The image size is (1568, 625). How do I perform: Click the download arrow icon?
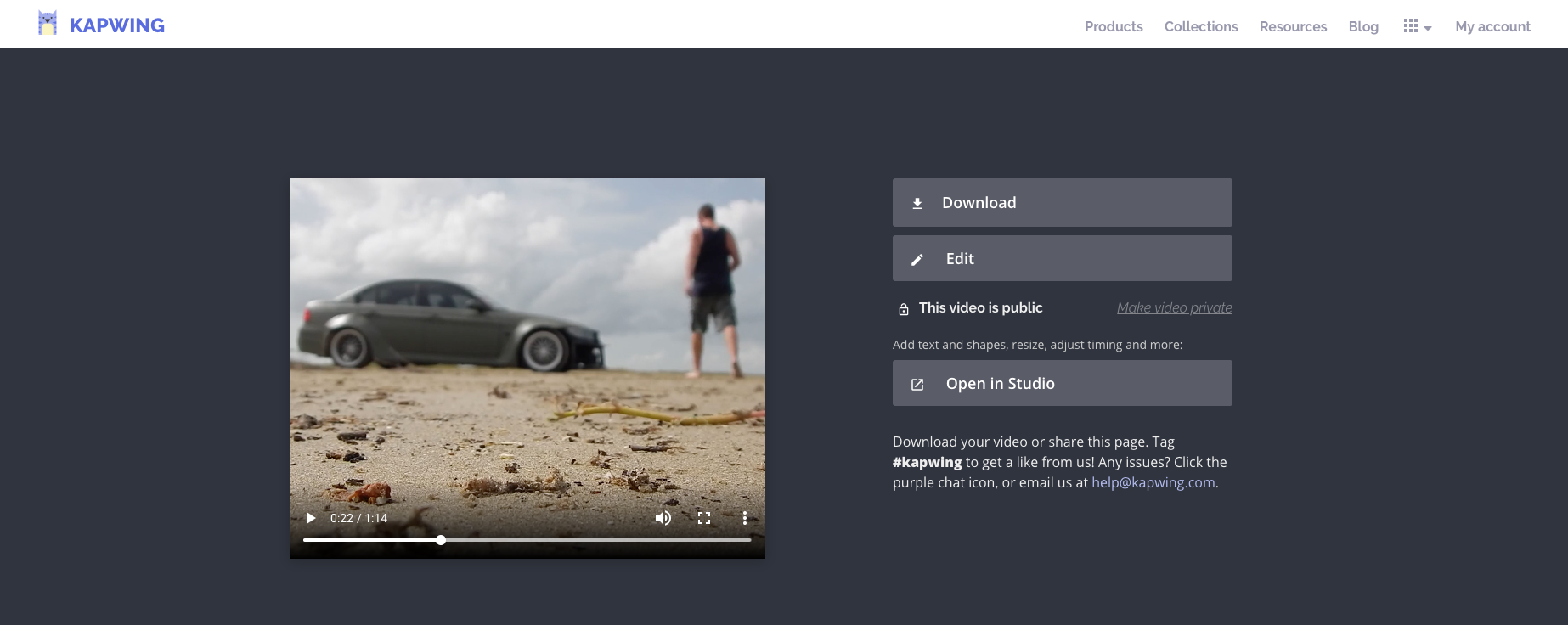(x=917, y=203)
